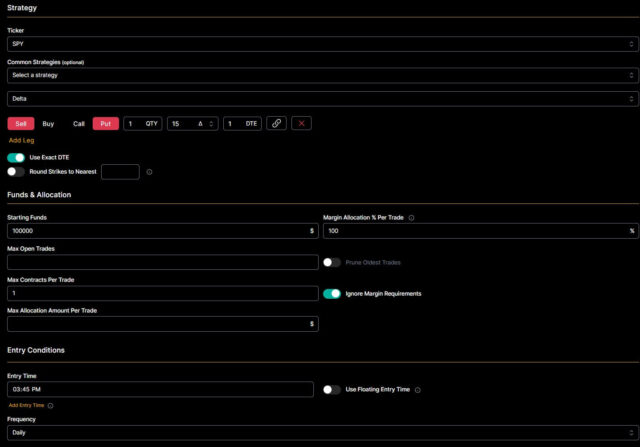Choose Call as the option type

tap(79, 123)
